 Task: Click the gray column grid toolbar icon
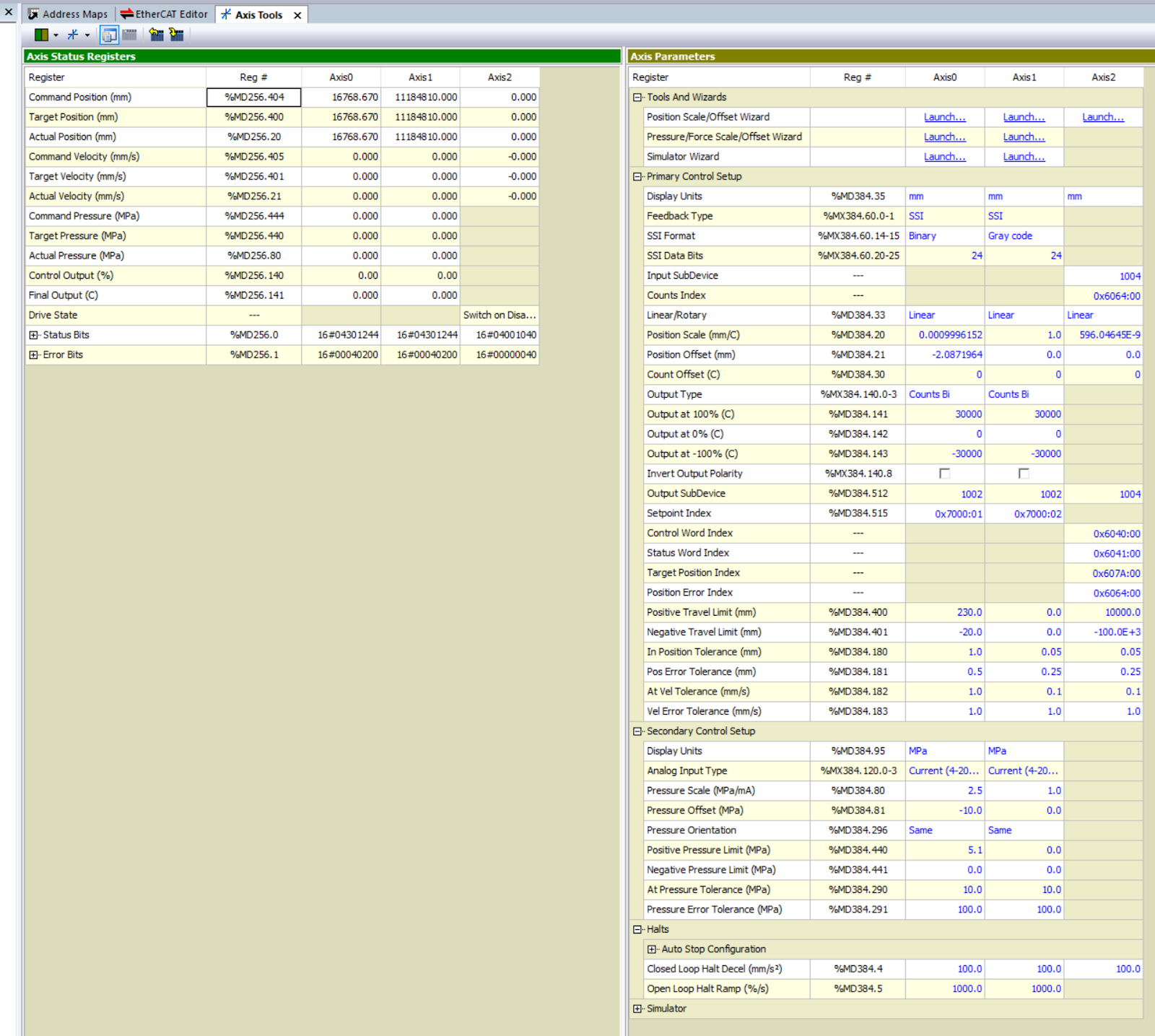(x=130, y=35)
